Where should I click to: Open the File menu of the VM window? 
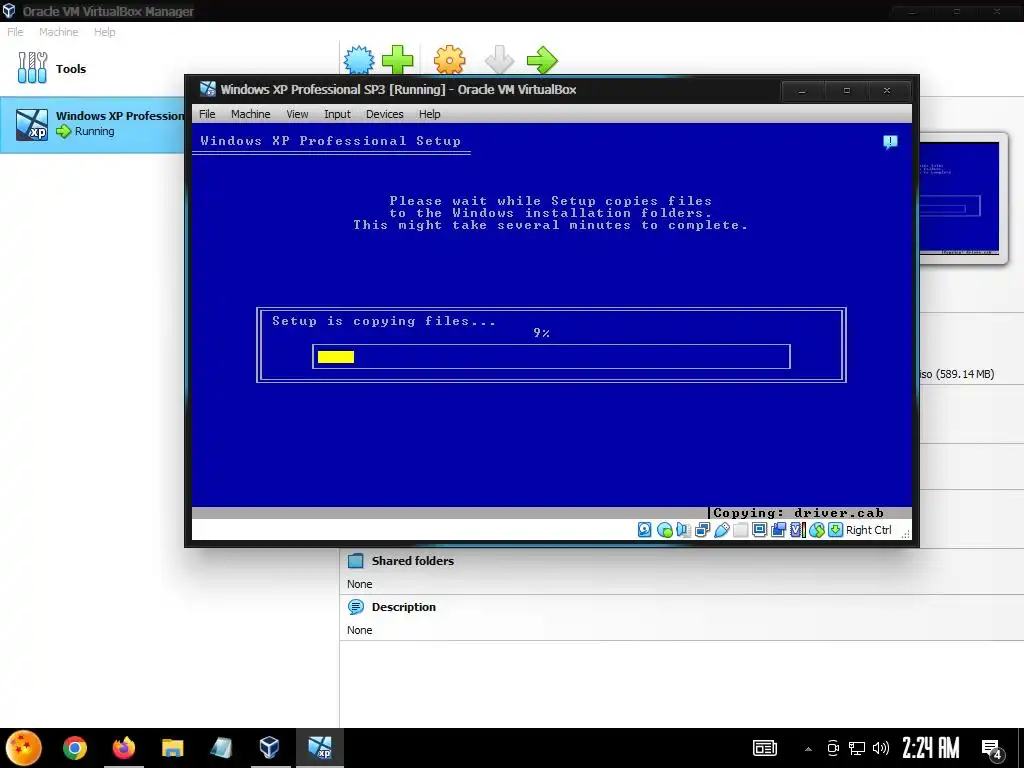point(207,114)
